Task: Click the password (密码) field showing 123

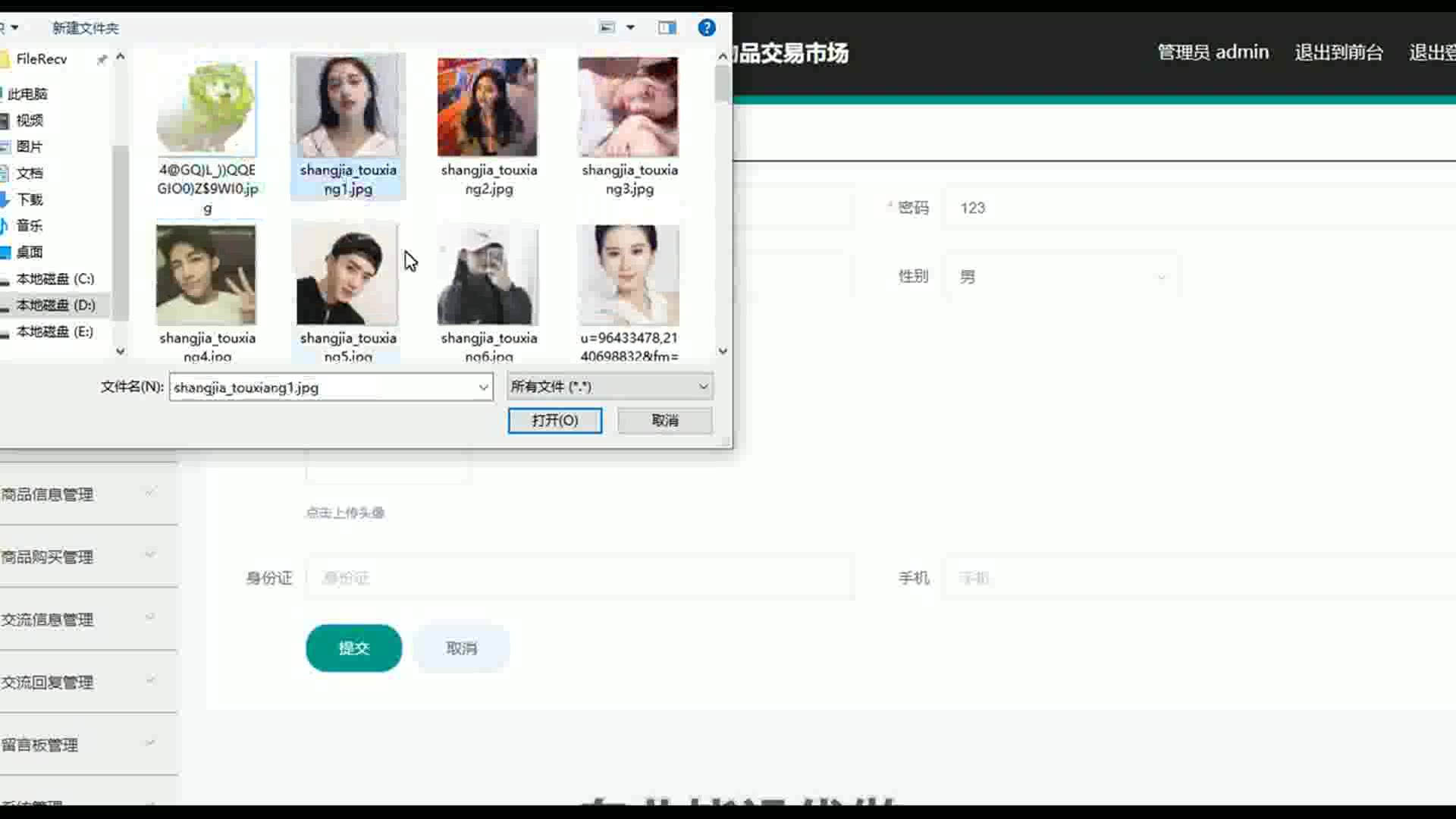Action: click(x=1198, y=208)
